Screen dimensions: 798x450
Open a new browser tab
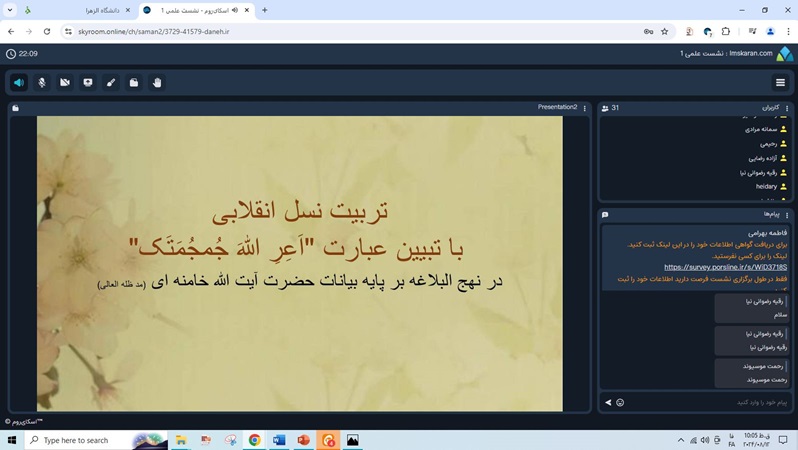[265, 10]
